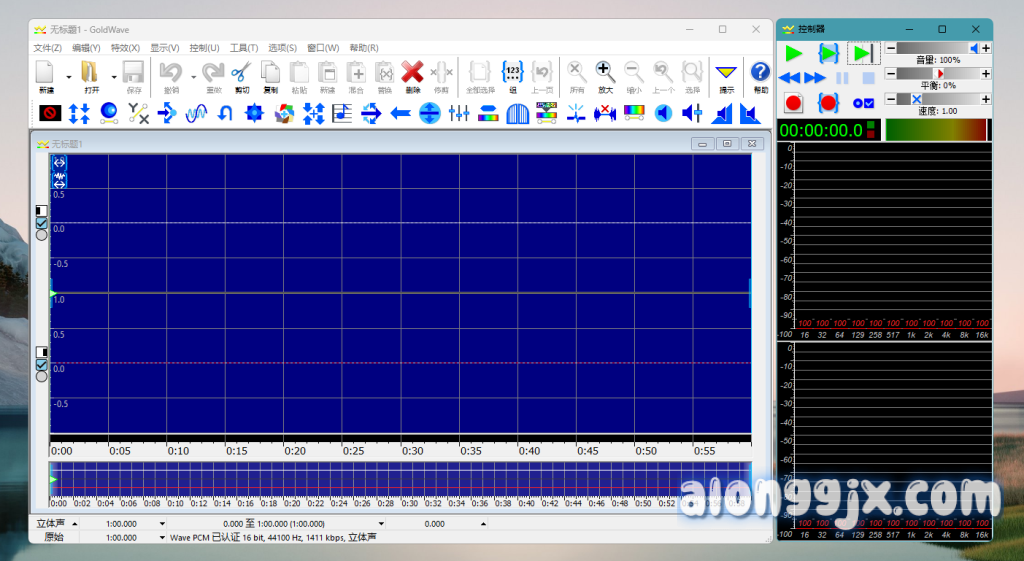Toggle the right channel checkbox beside lower waveform
This screenshot has height=561, width=1024.
pos(42,364)
